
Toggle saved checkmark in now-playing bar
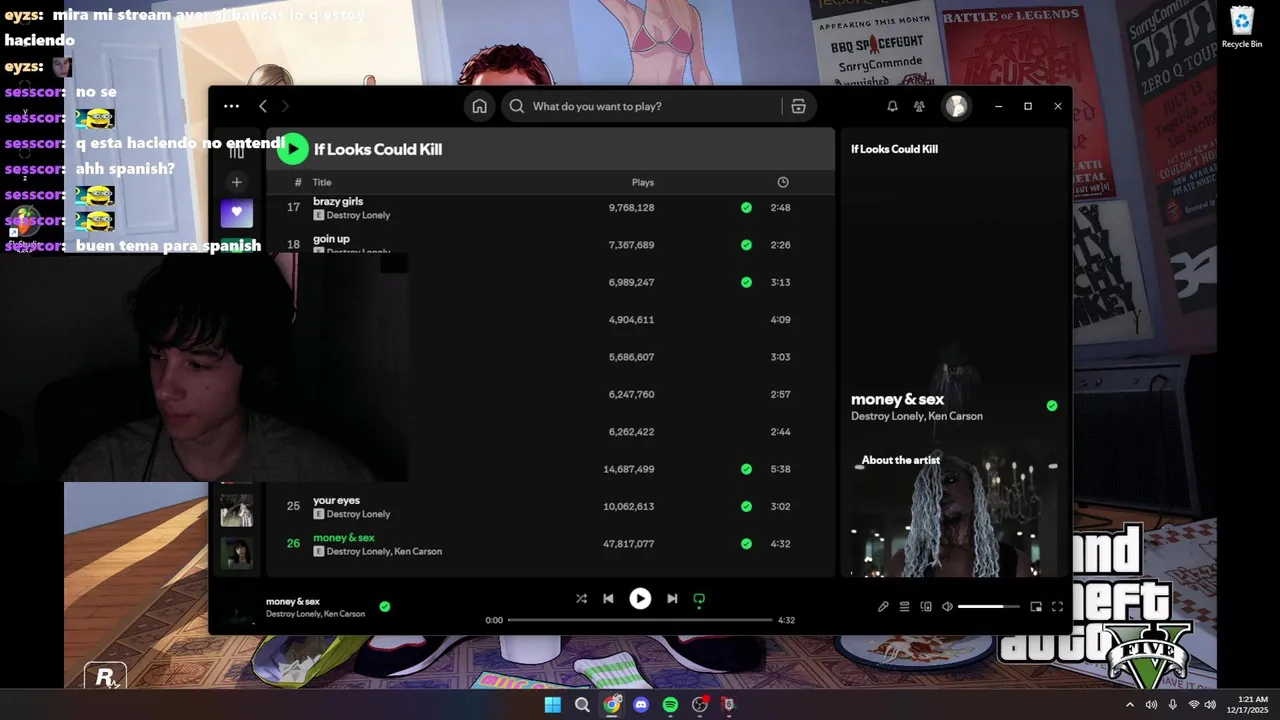pos(385,606)
